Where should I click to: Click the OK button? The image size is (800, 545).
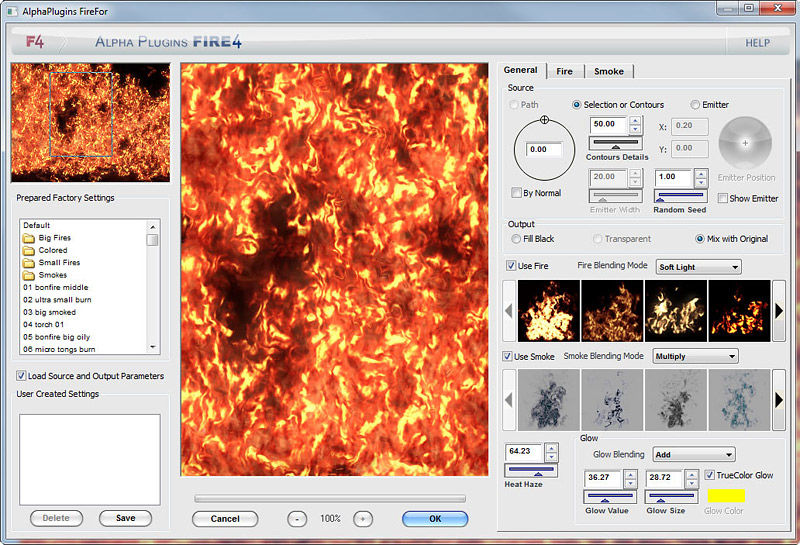435,519
